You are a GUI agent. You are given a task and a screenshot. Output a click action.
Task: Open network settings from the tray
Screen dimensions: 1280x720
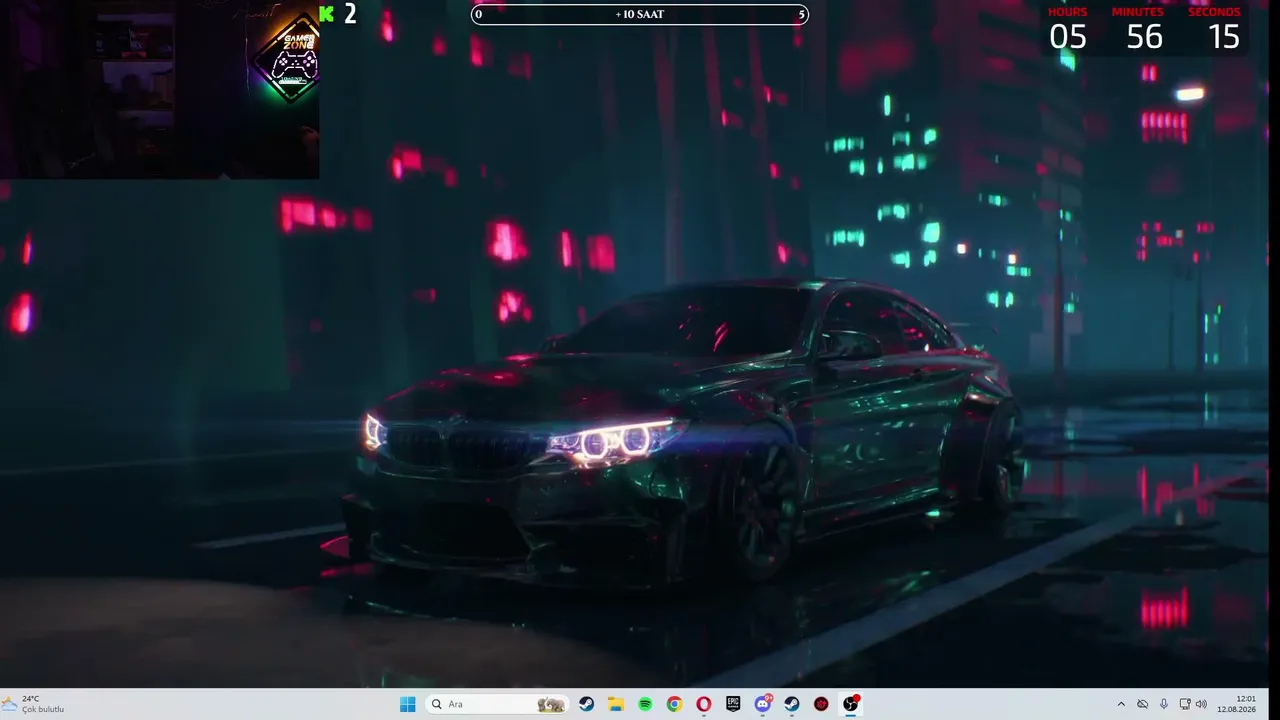coord(1185,704)
